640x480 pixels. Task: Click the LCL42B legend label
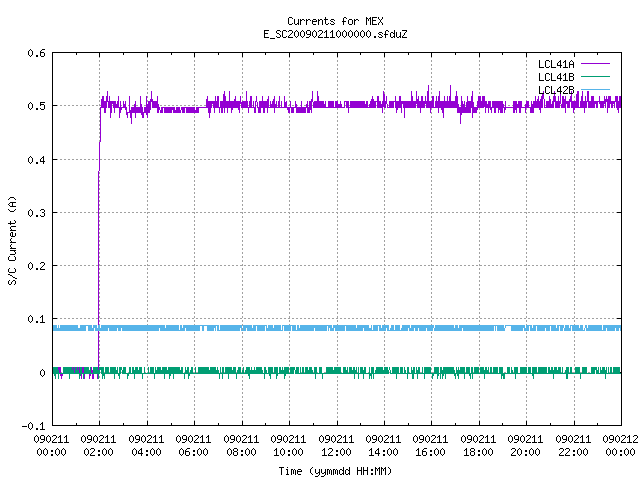[556, 90]
